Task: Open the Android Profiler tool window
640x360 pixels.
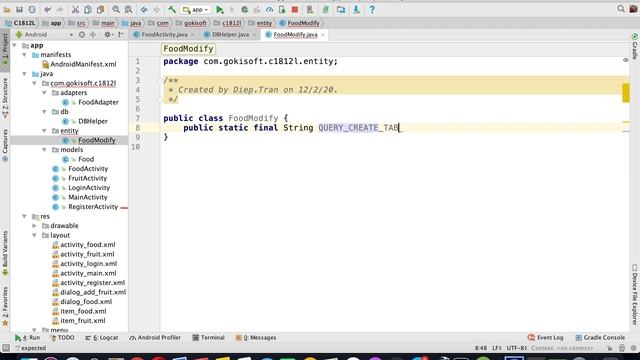Action: click(155, 338)
